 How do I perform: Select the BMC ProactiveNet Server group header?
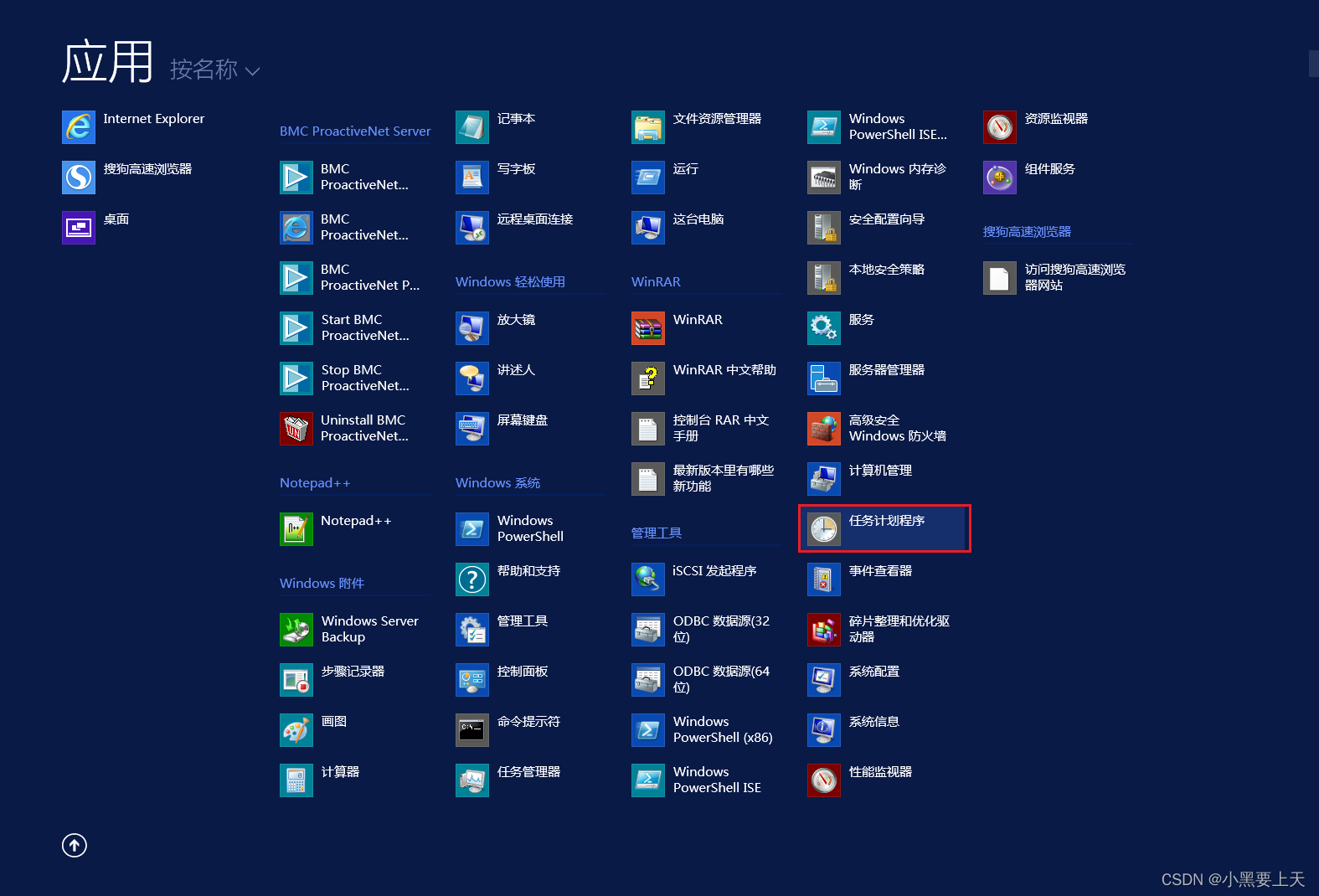pos(355,131)
